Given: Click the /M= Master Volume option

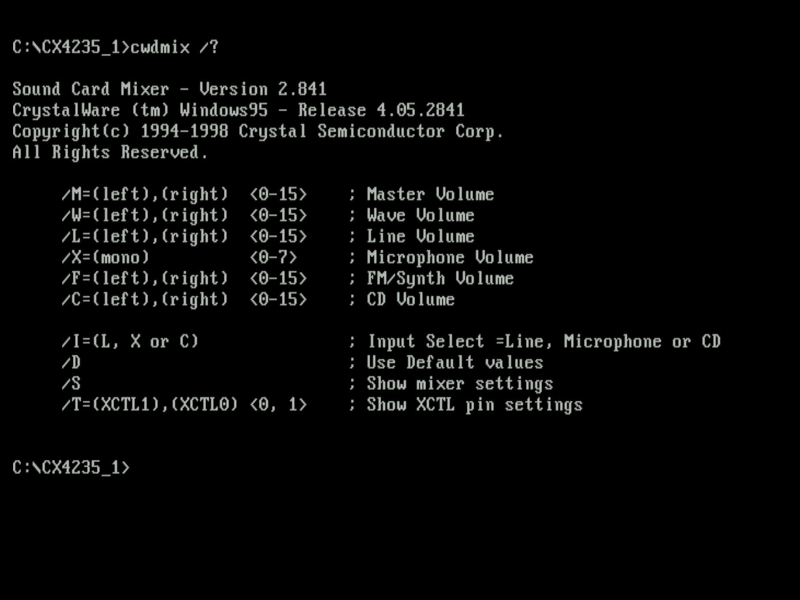Looking at the screenshot, I should 144,194.
